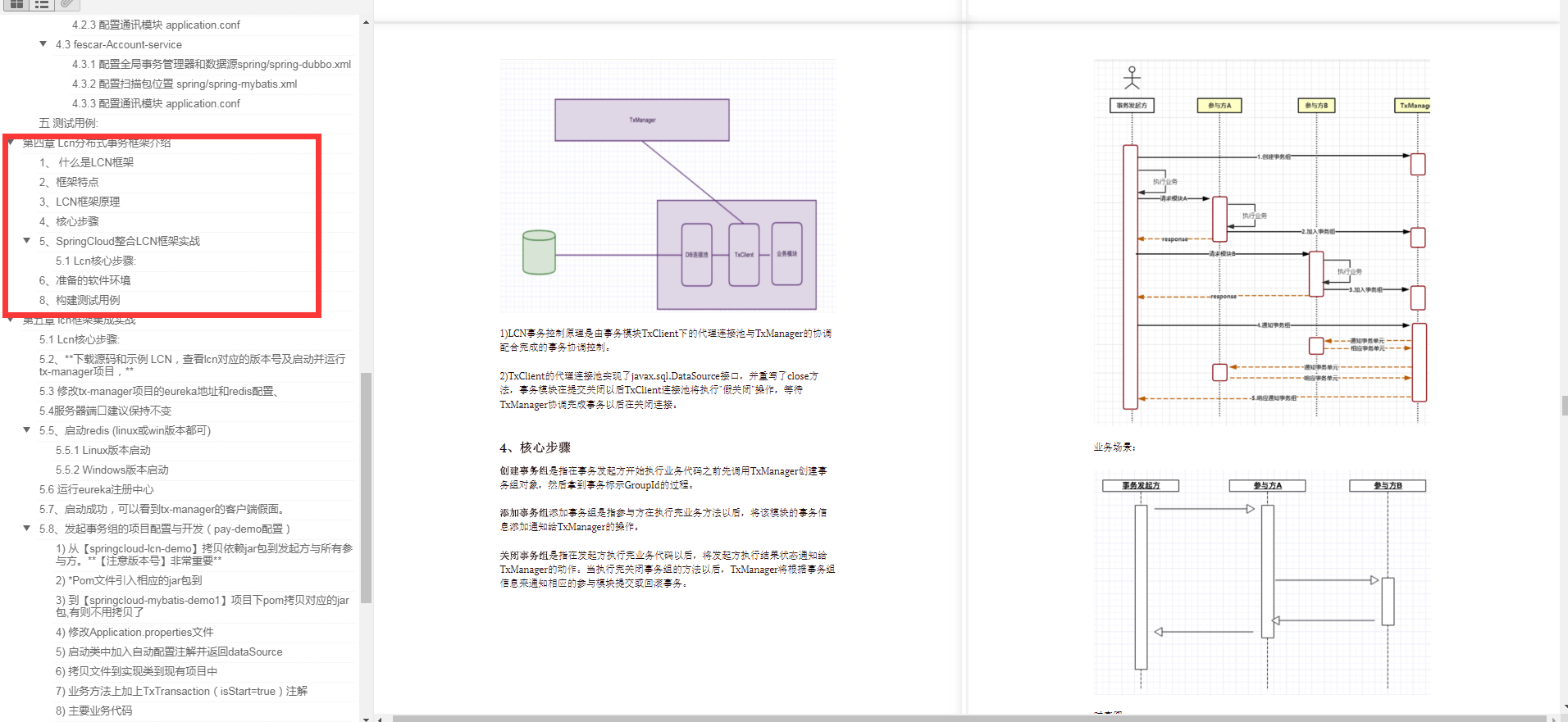
Task: Open 5.2 下载源码和示例 LCN bookmark
Action: coord(193,365)
